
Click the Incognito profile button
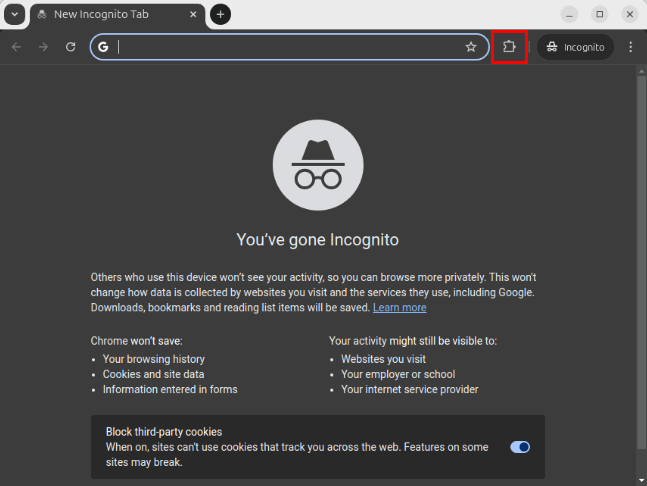576,47
